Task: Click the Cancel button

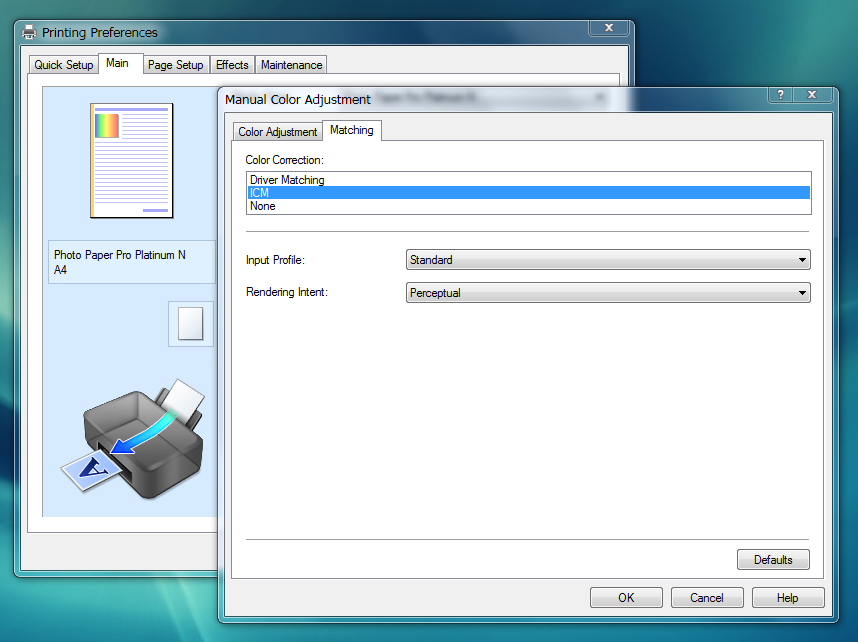Action: point(706,598)
